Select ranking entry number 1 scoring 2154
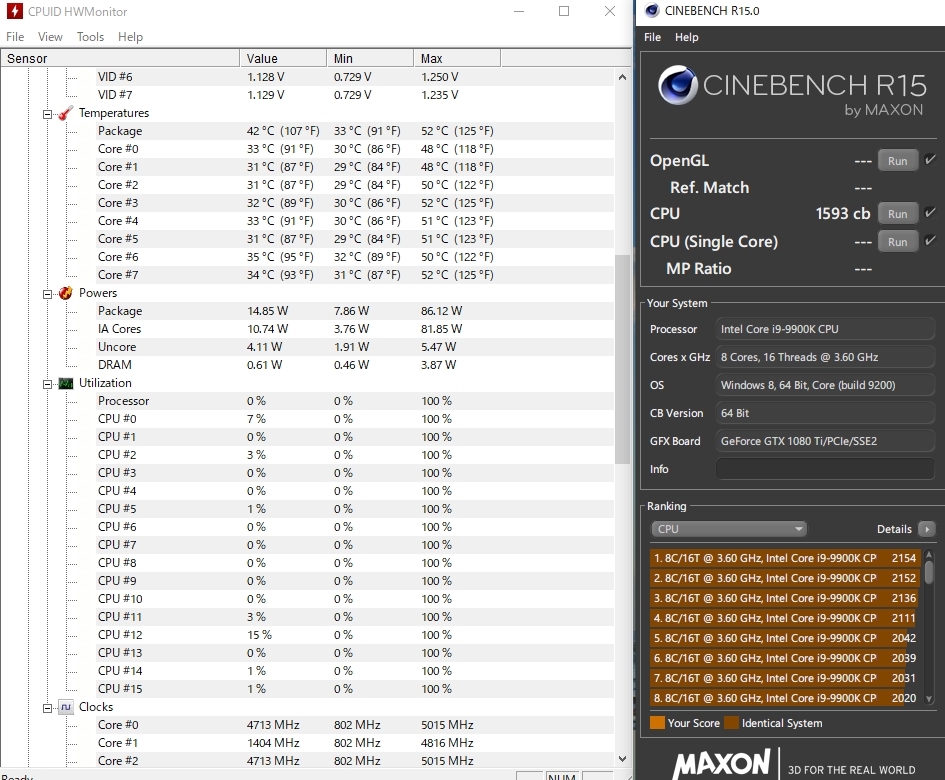This screenshot has height=780, width=945. click(x=786, y=558)
